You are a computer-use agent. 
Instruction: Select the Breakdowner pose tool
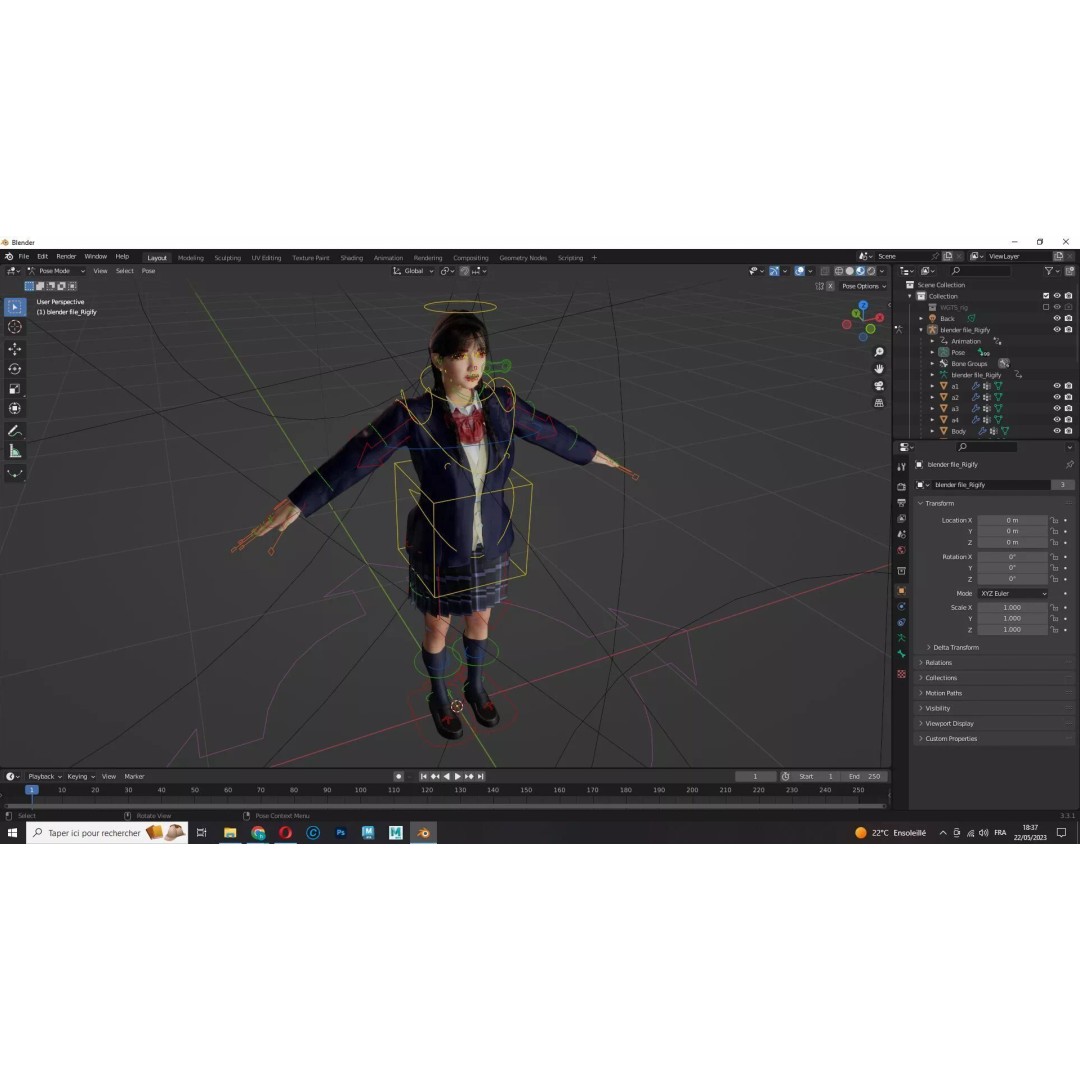point(15,473)
